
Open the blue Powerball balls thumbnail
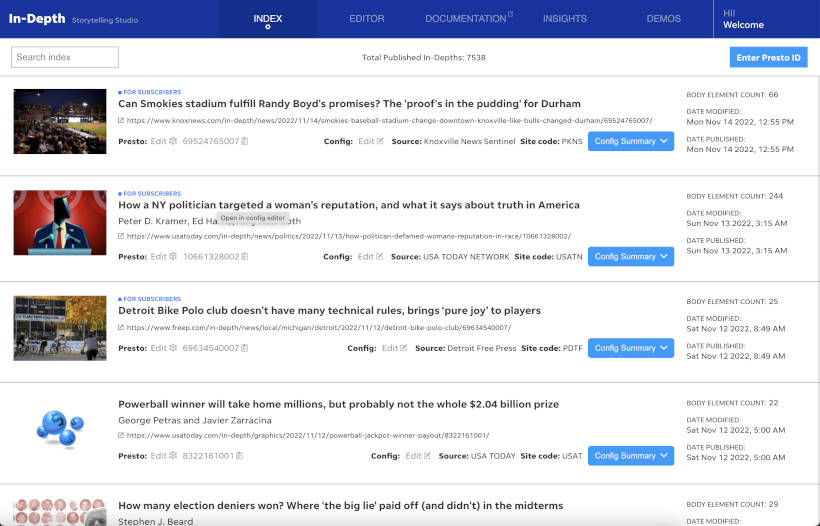pos(60,429)
